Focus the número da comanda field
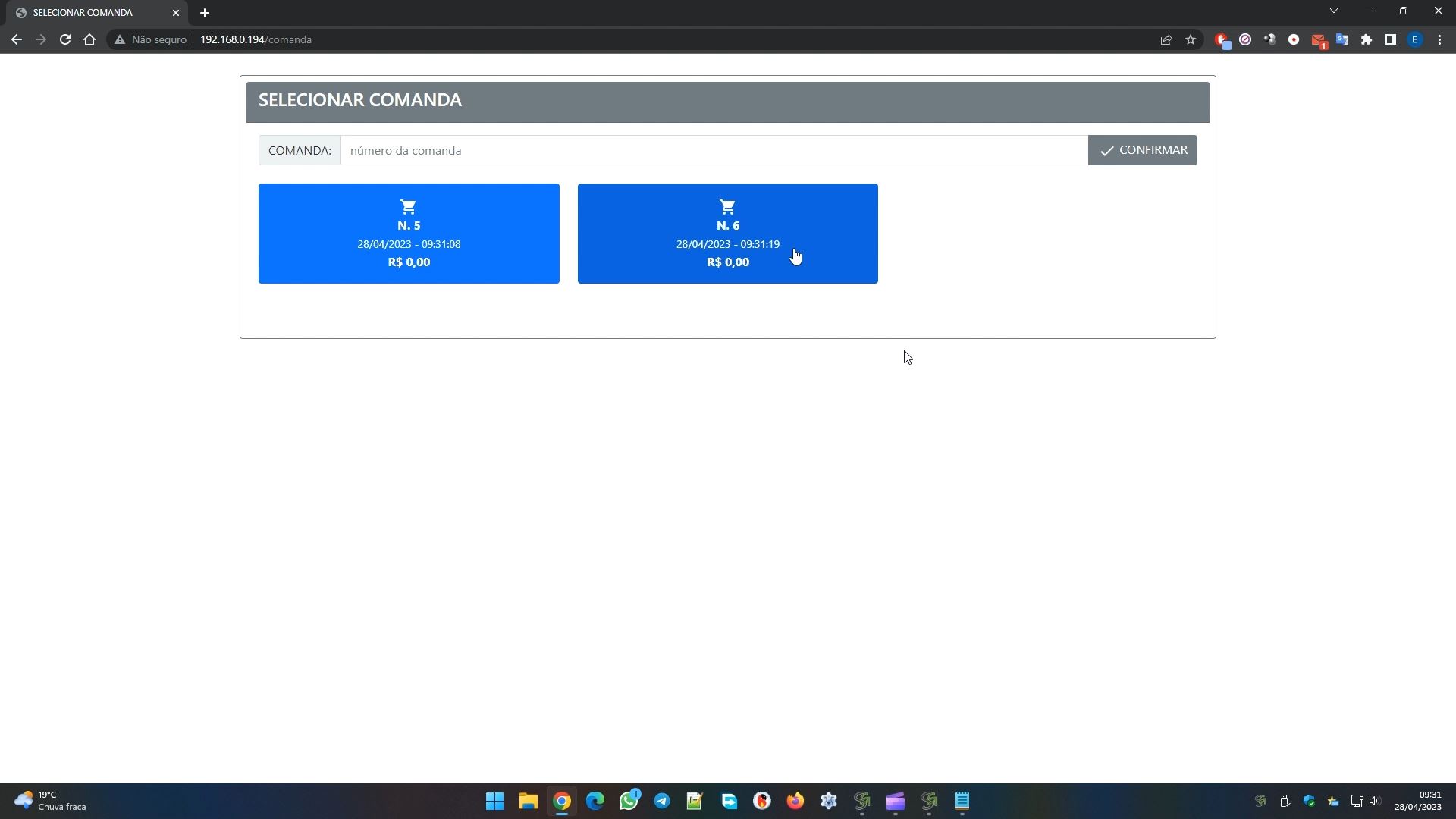The image size is (1456, 819). 714,150
